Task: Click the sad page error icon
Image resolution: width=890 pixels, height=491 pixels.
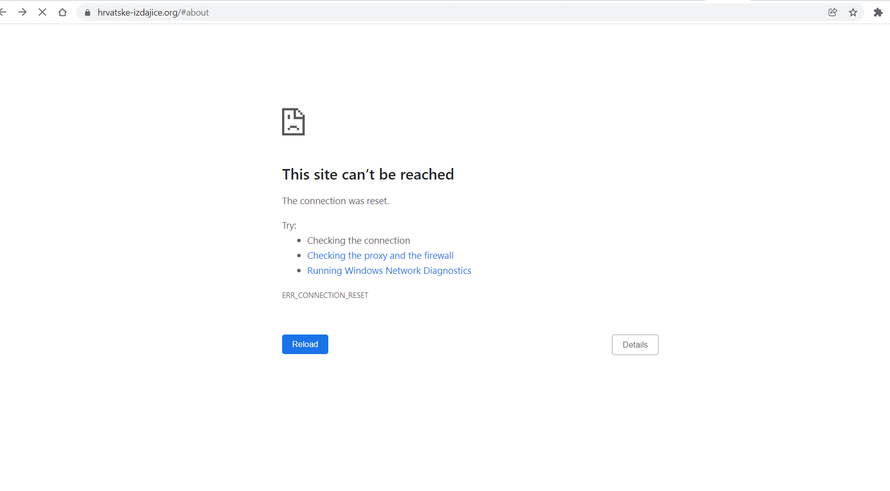Action: pos(293,121)
